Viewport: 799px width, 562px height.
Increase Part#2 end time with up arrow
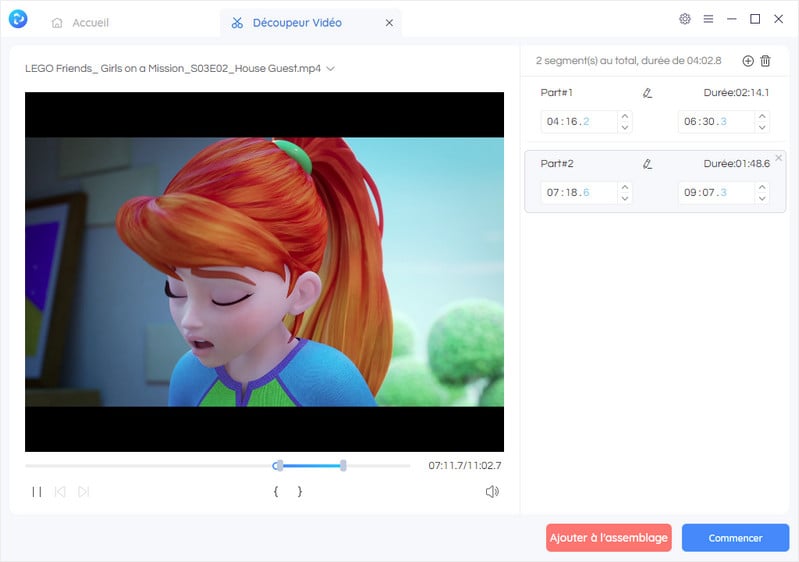762,187
